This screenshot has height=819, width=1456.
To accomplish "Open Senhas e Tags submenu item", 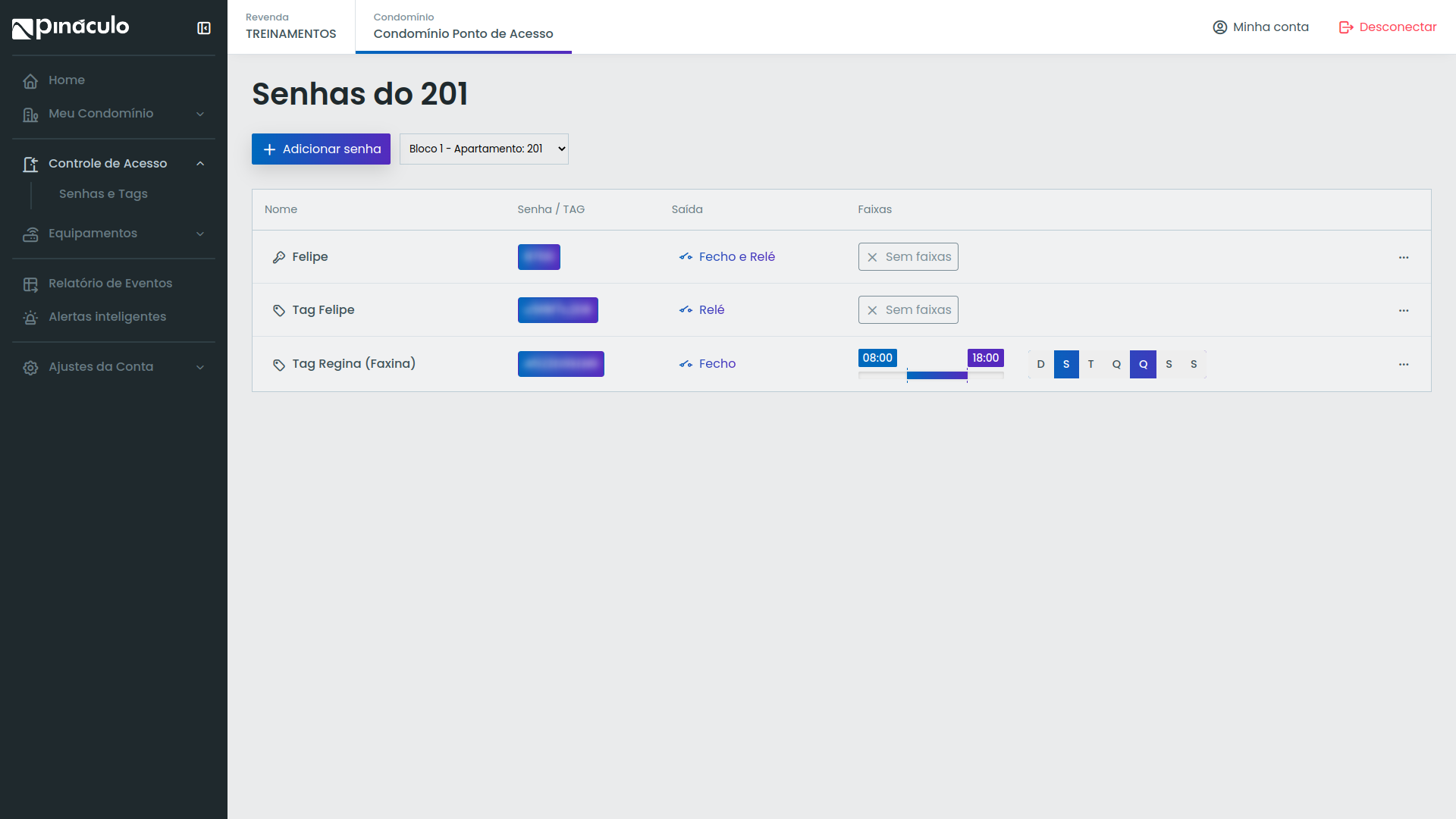I will point(103,194).
